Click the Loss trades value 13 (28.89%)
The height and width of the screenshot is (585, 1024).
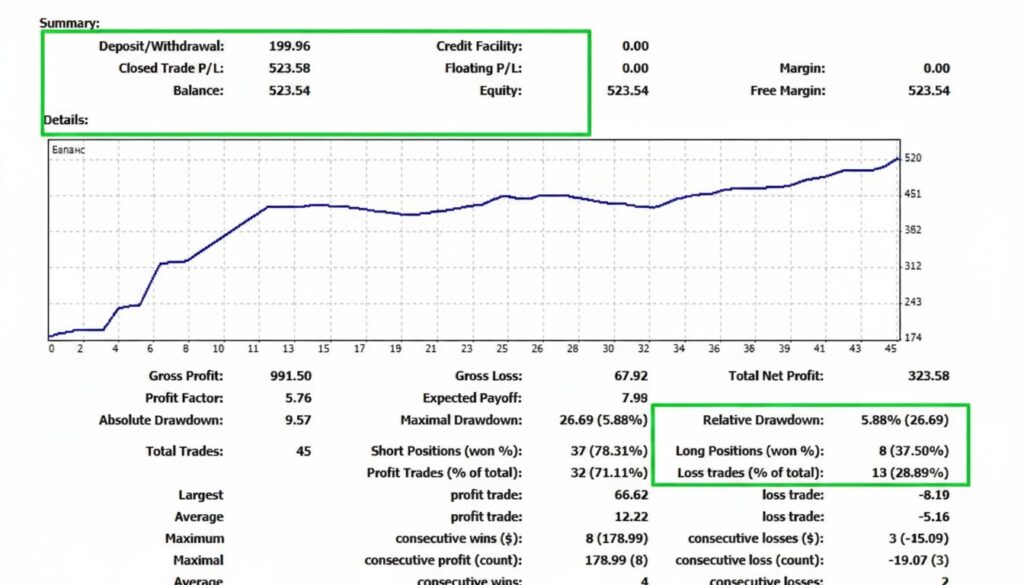910,473
